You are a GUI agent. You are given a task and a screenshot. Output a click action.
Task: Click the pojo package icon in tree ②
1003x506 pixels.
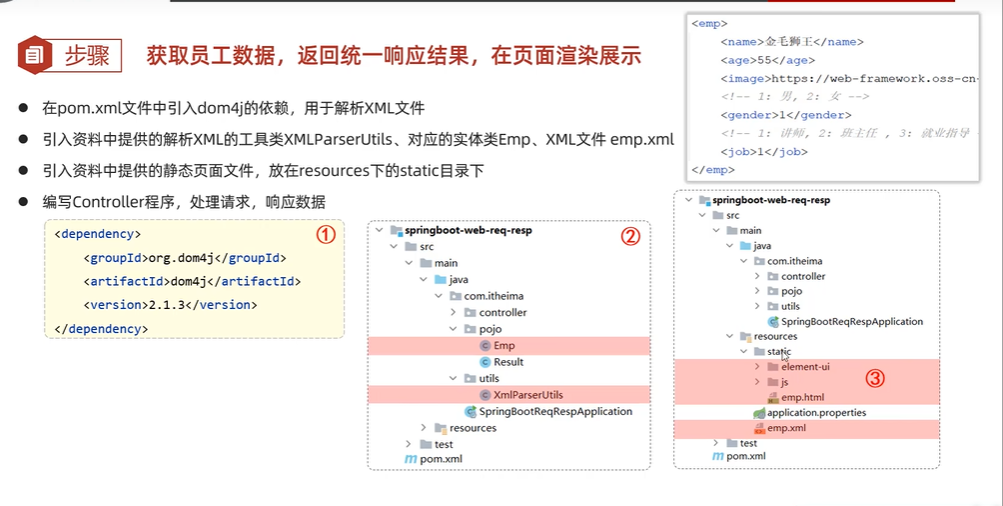pyautogui.click(x=470, y=329)
